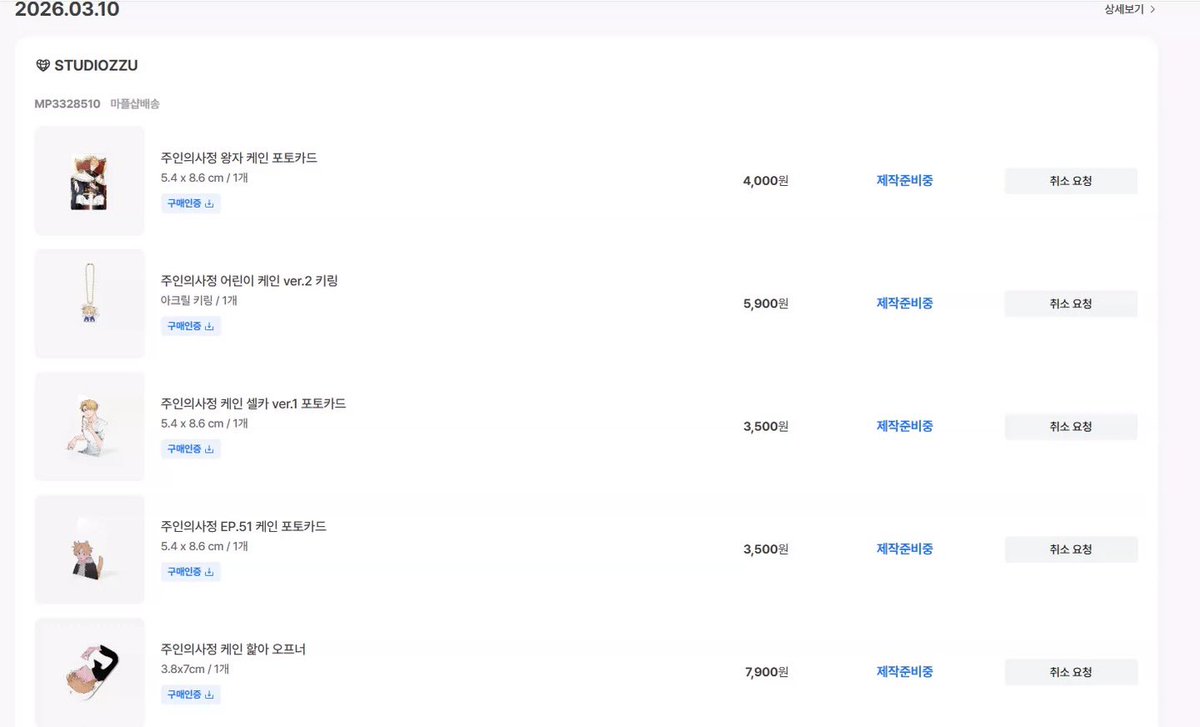Screen dimensions: 1200x727
Task: Click the 마플샵배송 delivery label
Action: pyautogui.click(x=135, y=104)
